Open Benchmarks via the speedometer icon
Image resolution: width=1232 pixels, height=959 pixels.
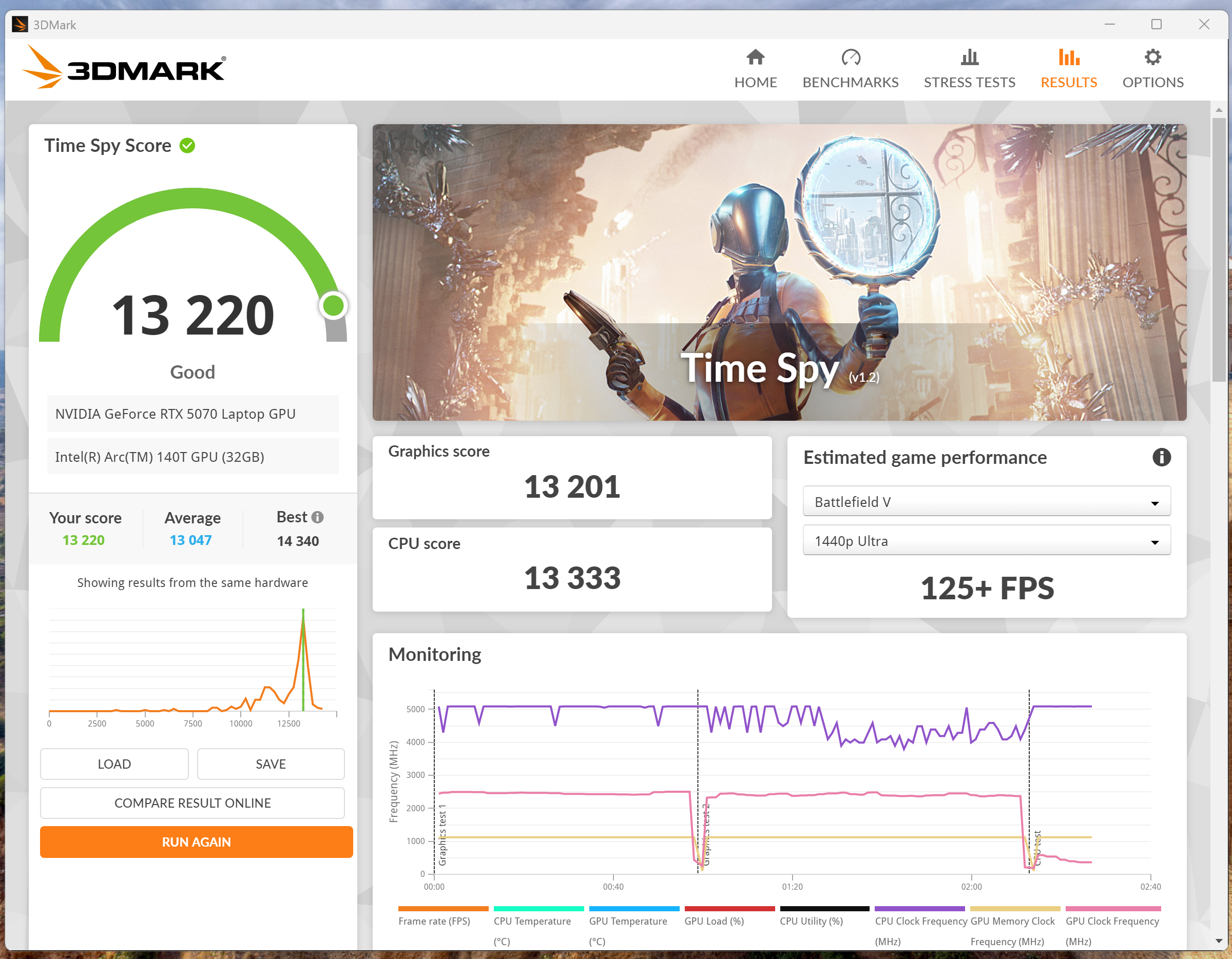click(850, 57)
